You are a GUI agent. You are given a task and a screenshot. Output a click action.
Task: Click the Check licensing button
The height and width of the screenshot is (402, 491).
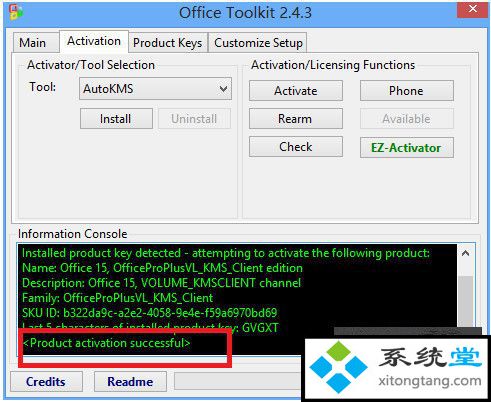click(296, 147)
